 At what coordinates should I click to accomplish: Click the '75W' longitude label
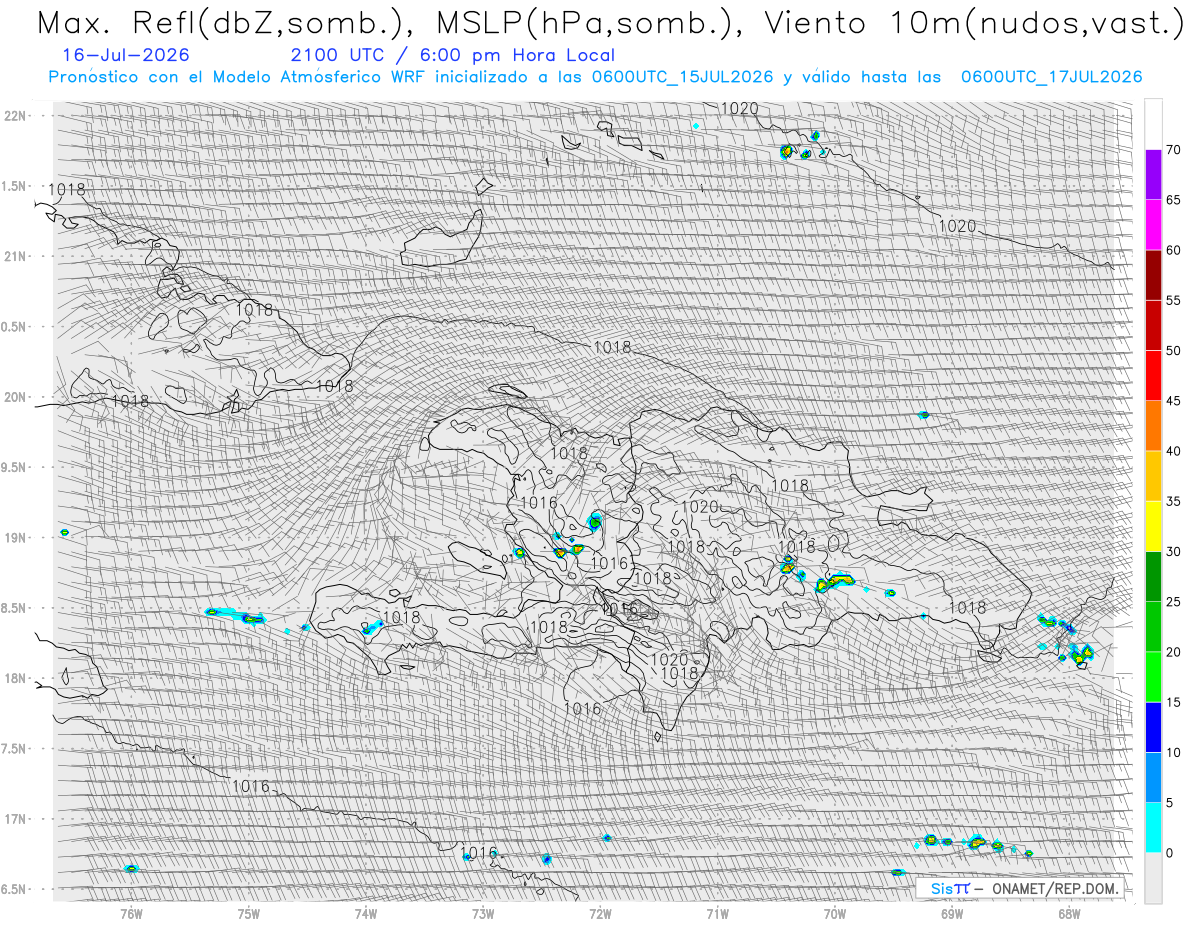tap(248, 912)
